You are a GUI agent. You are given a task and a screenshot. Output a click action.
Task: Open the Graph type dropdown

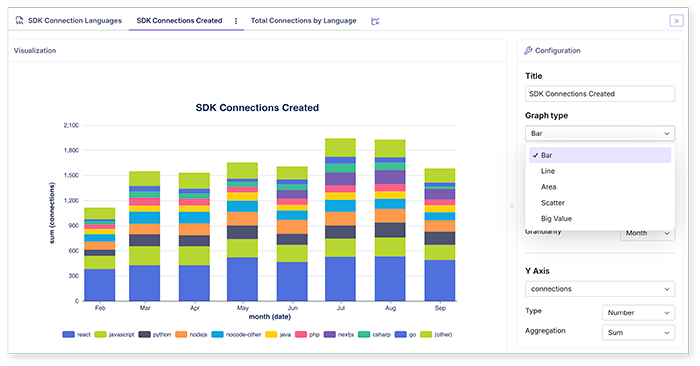coord(600,133)
